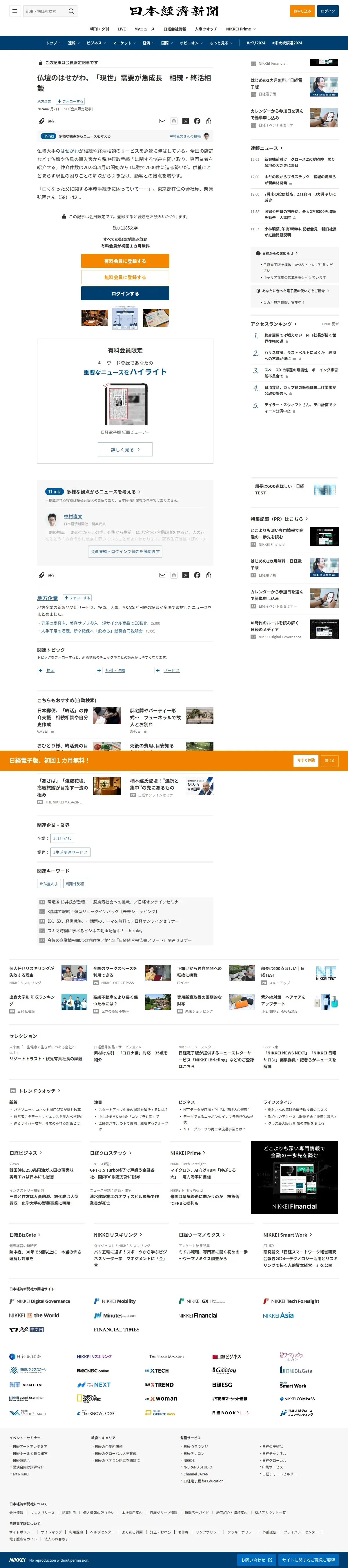Click X icon above 地方企業 section

click(186, 575)
